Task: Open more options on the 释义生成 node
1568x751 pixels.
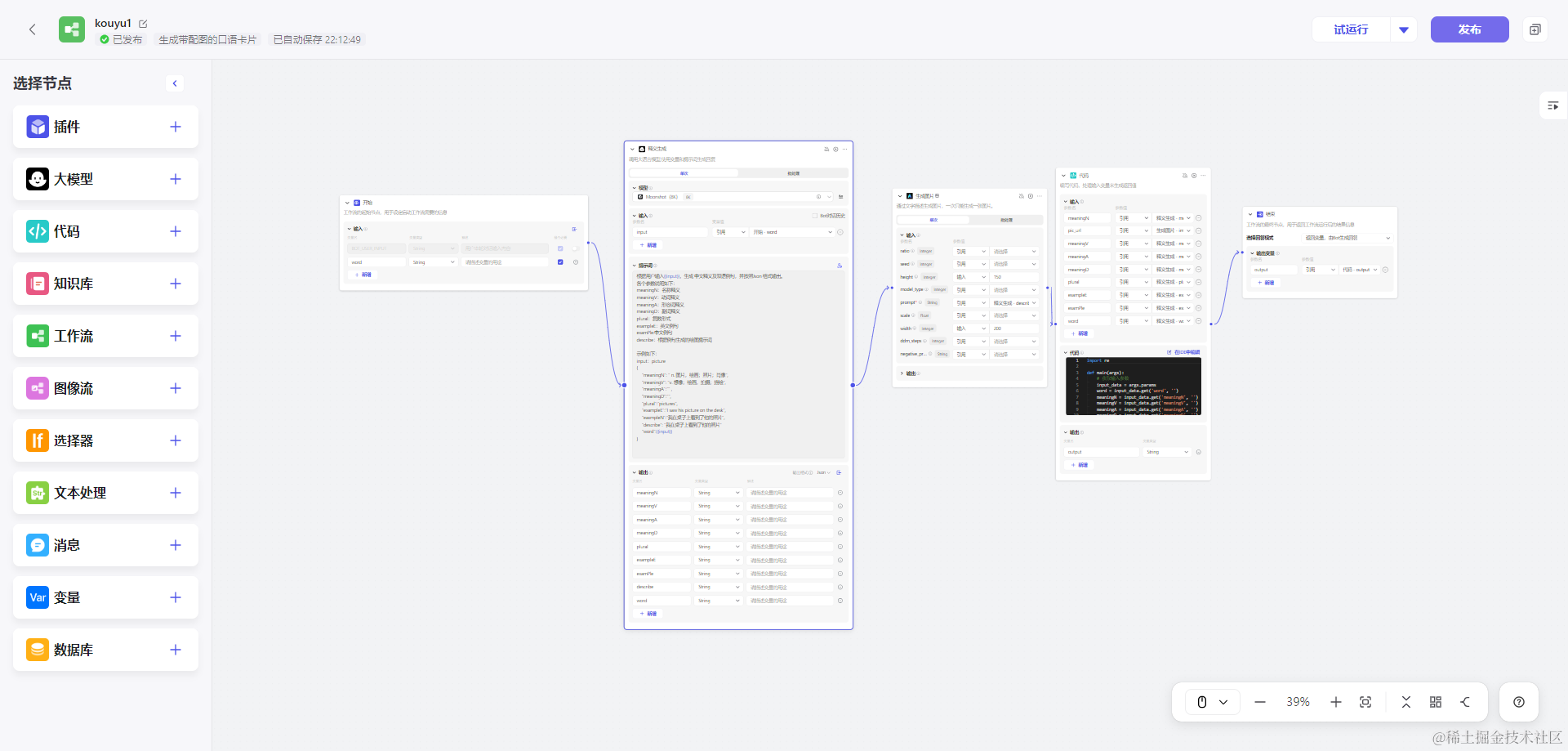Action: [x=844, y=149]
